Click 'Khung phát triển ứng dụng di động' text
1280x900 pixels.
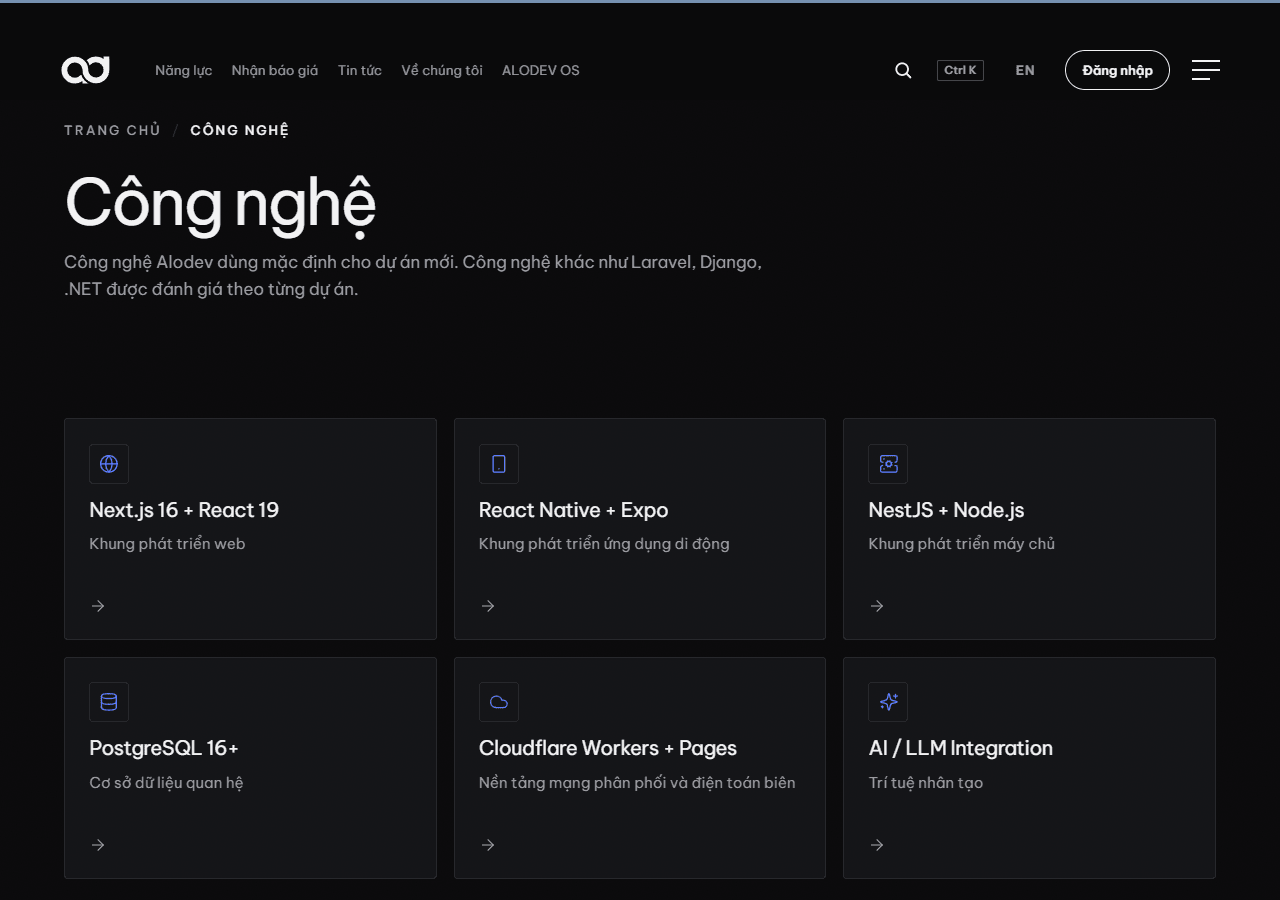[x=604, y=544]
